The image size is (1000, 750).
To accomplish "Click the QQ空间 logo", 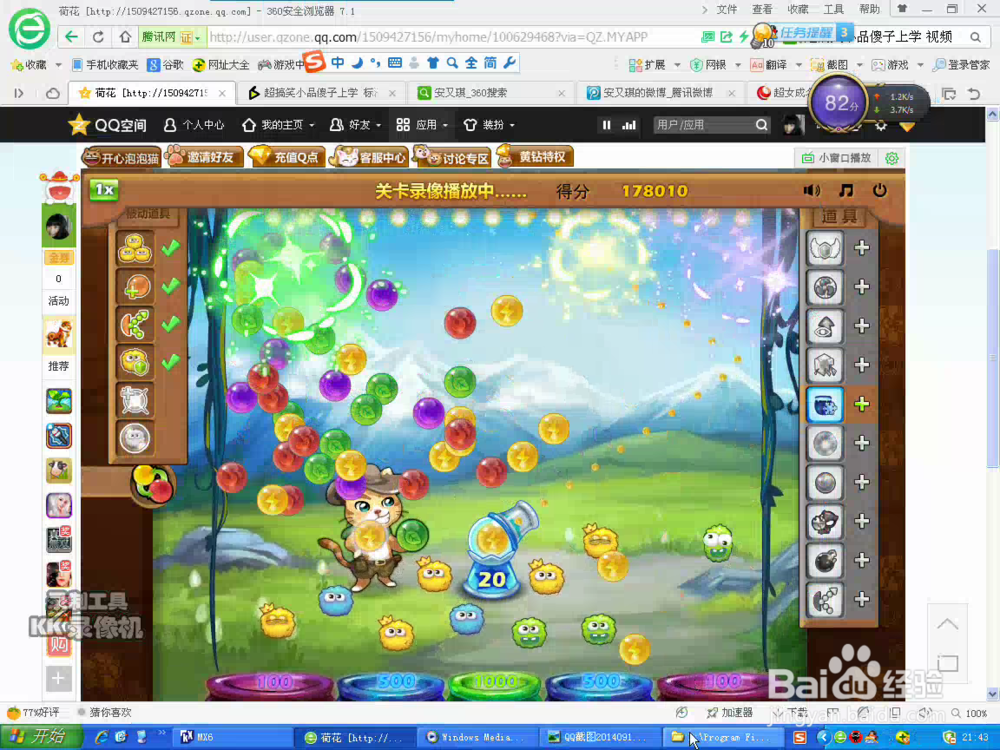I will [x=107, y=124].
